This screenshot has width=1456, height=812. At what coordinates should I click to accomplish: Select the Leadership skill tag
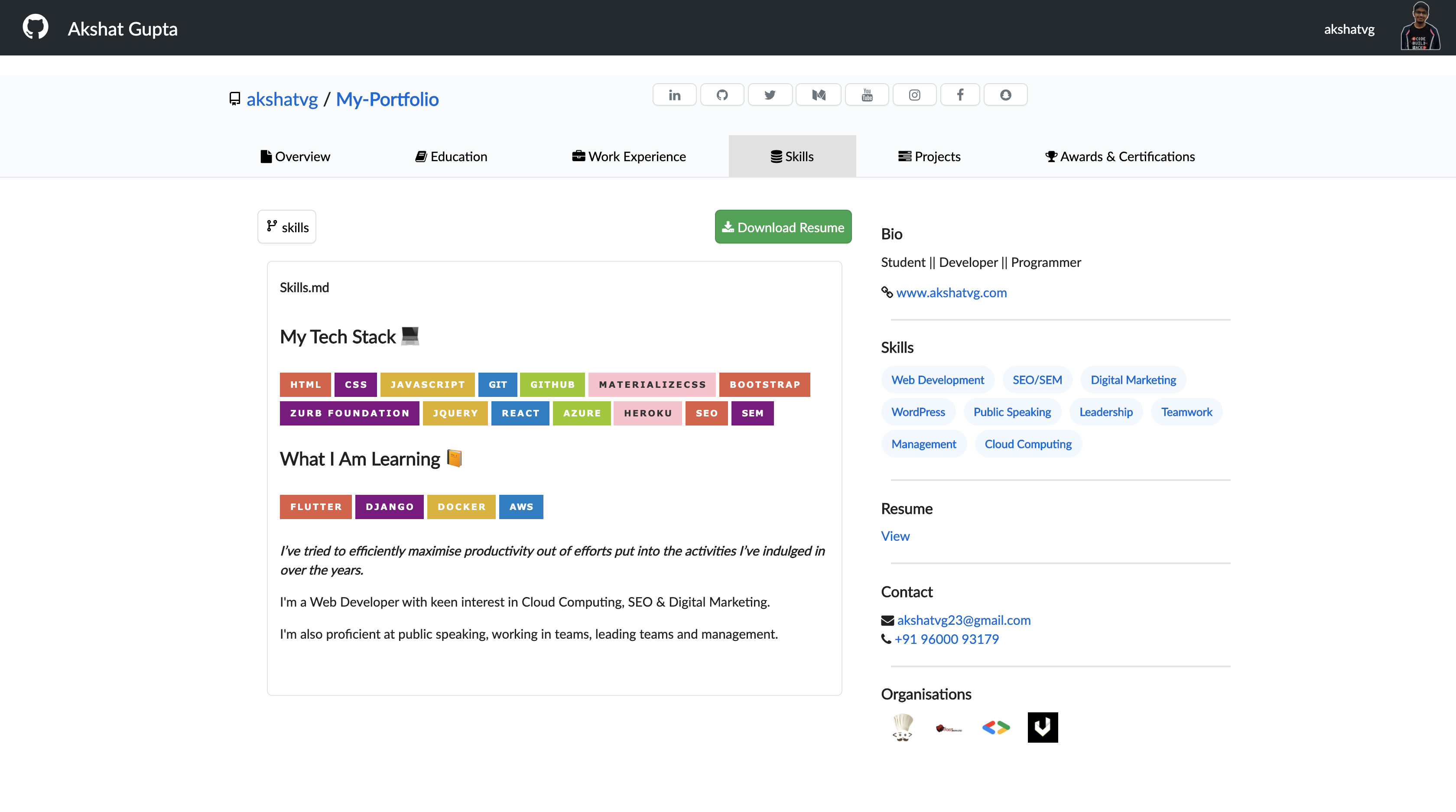pyautogui.click(x=1106, y=412)
